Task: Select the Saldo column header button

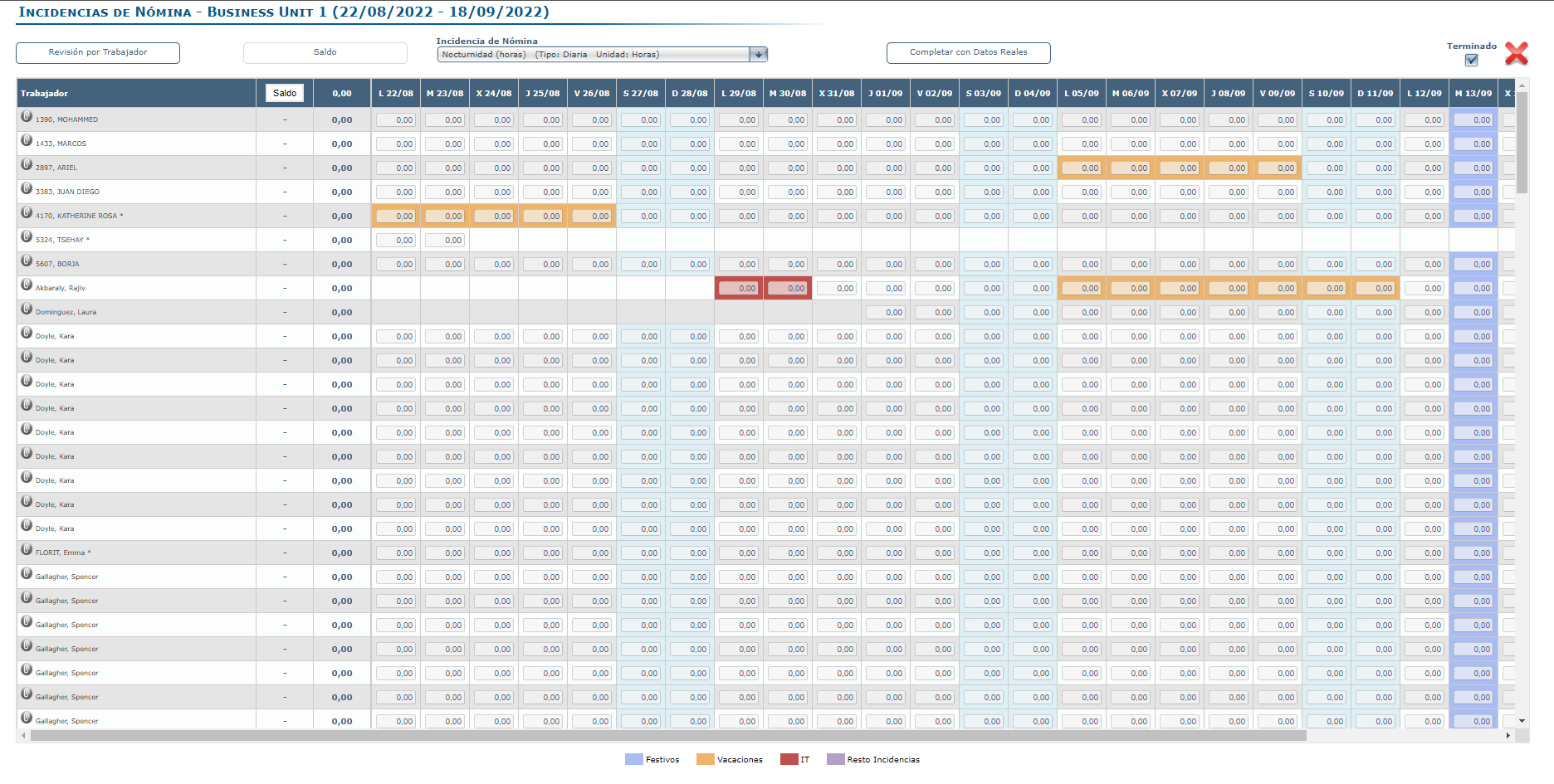Action: click(x=285, y=93)
